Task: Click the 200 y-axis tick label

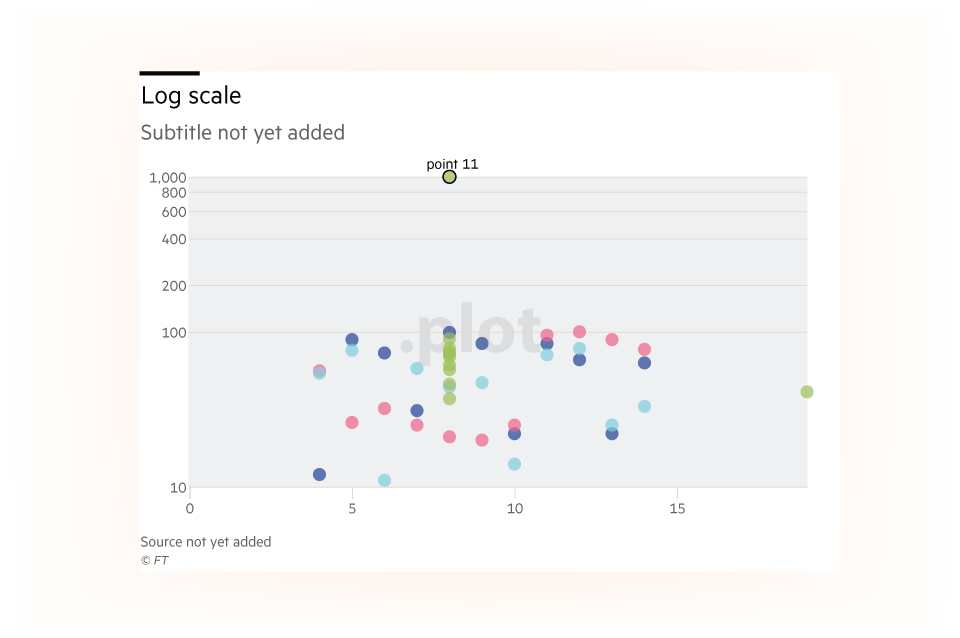Action: pos(174,286)
